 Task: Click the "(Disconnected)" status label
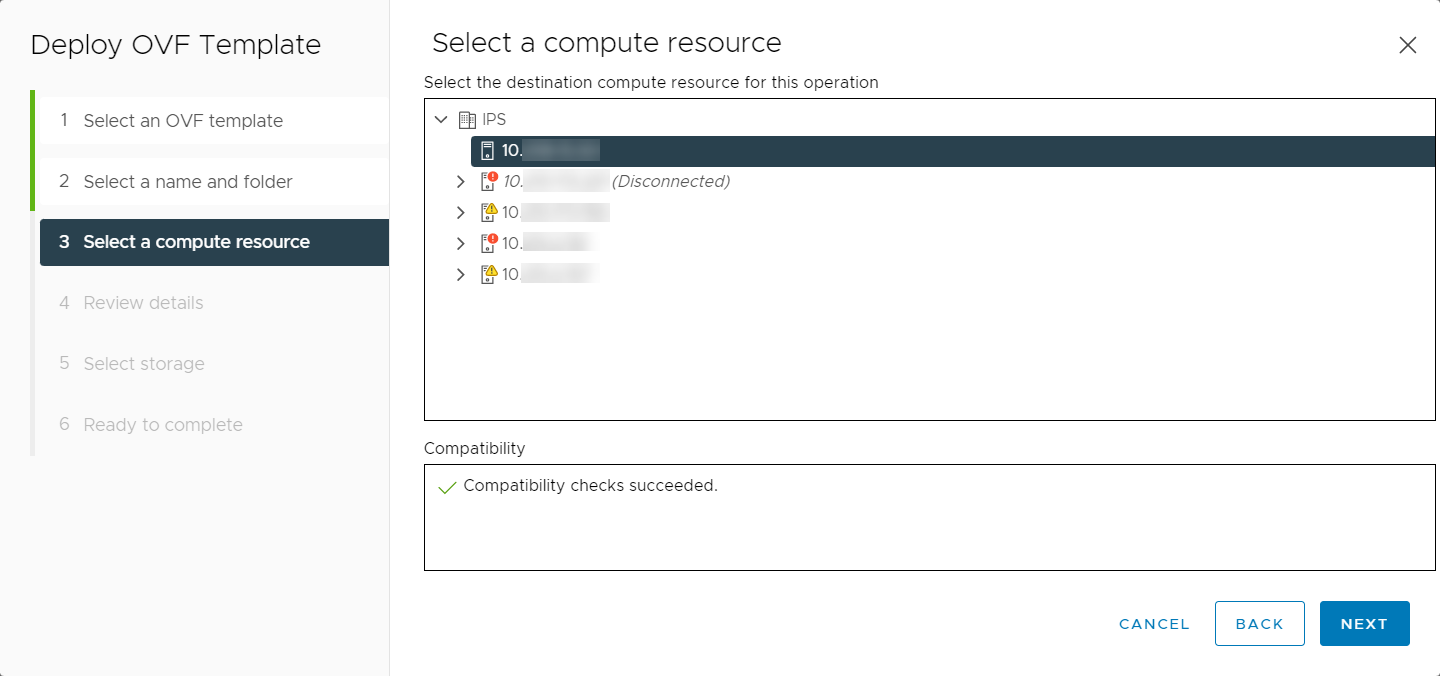pyautogui.click(x=671, y=182)
